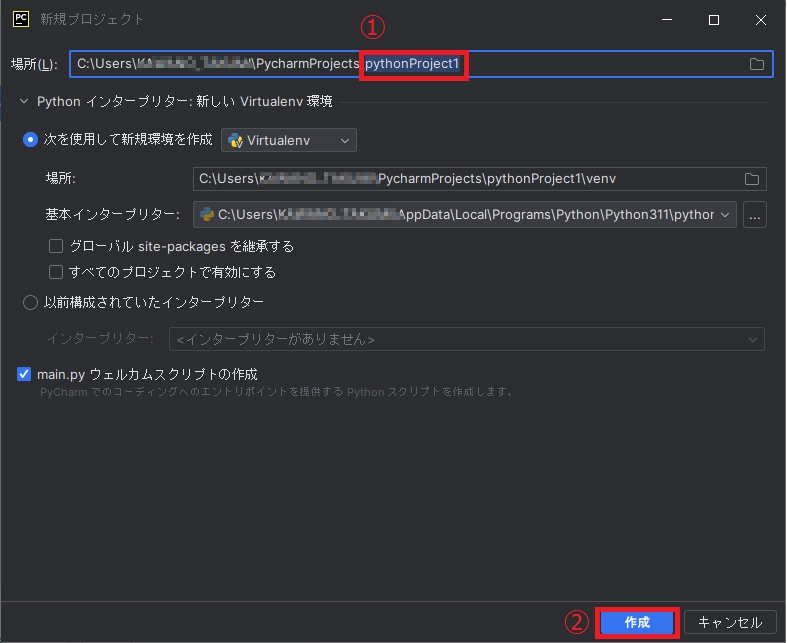Maximize the 新規プロジェクト window
The height and width of the screenshot is (643, 787).
(x=714, y=20)
